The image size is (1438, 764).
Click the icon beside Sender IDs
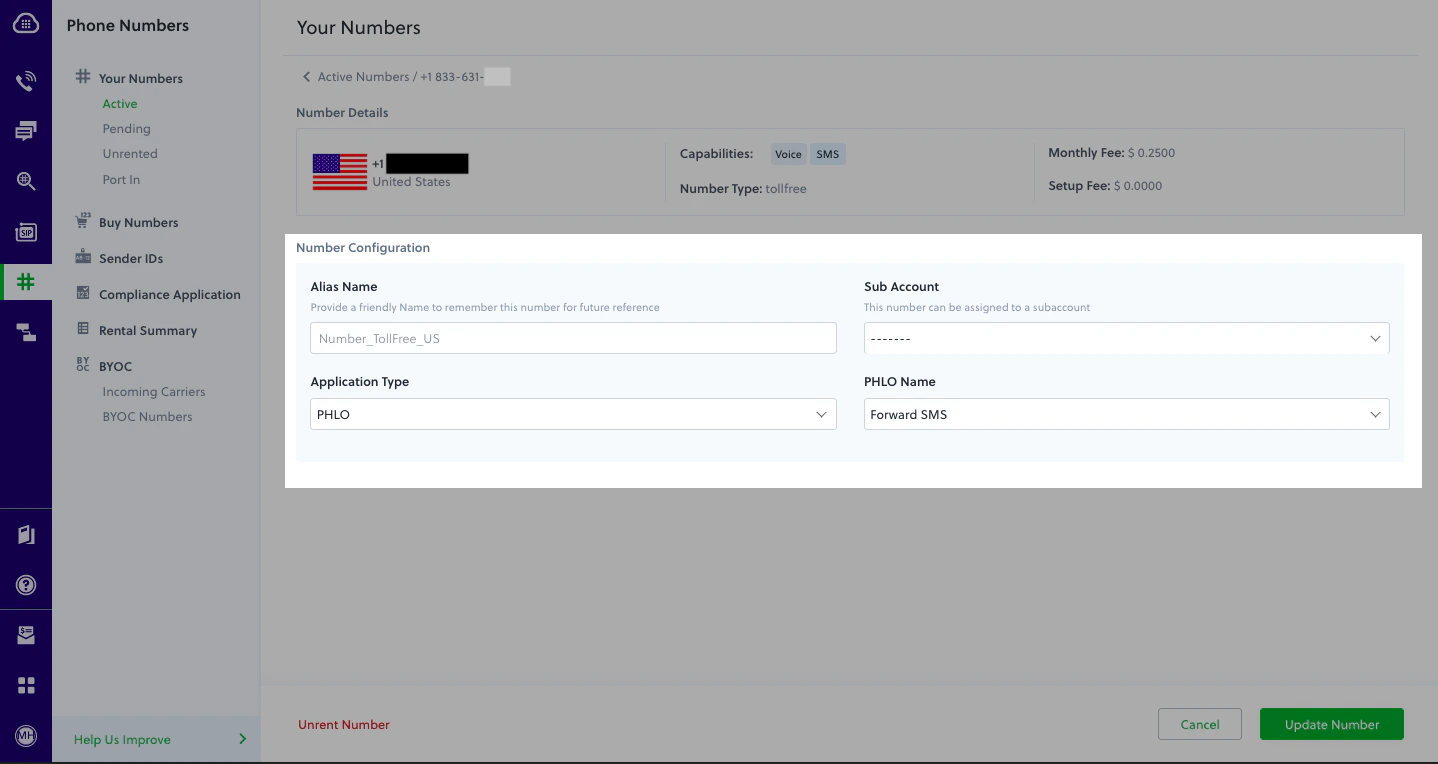(83, 257)
